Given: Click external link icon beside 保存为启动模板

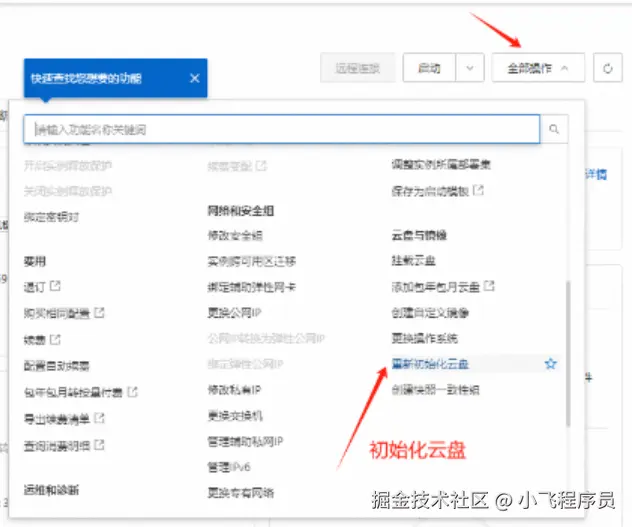Looking at the screenshot, I should (478, 190).
